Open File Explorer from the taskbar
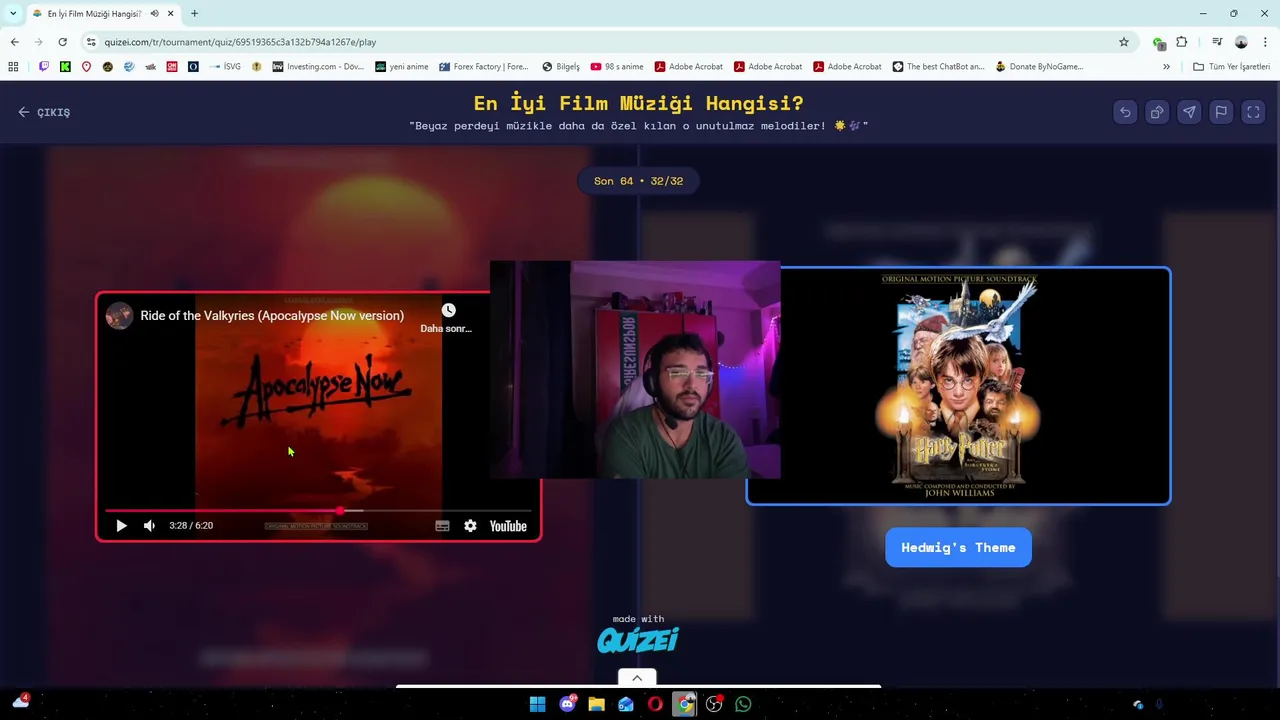 (x=597, y=704)
